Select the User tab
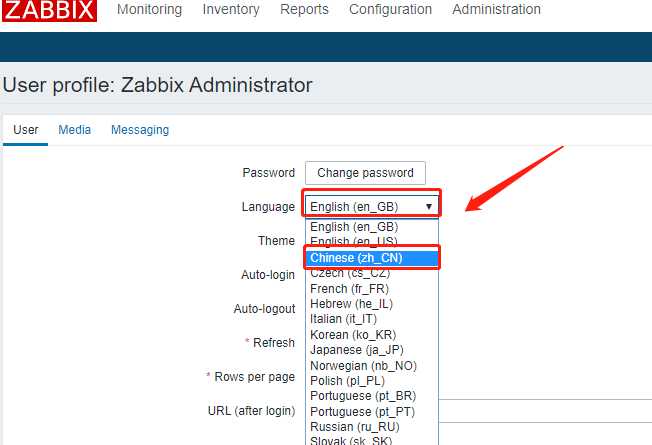 pyautogui.click(x=26, y=130)
